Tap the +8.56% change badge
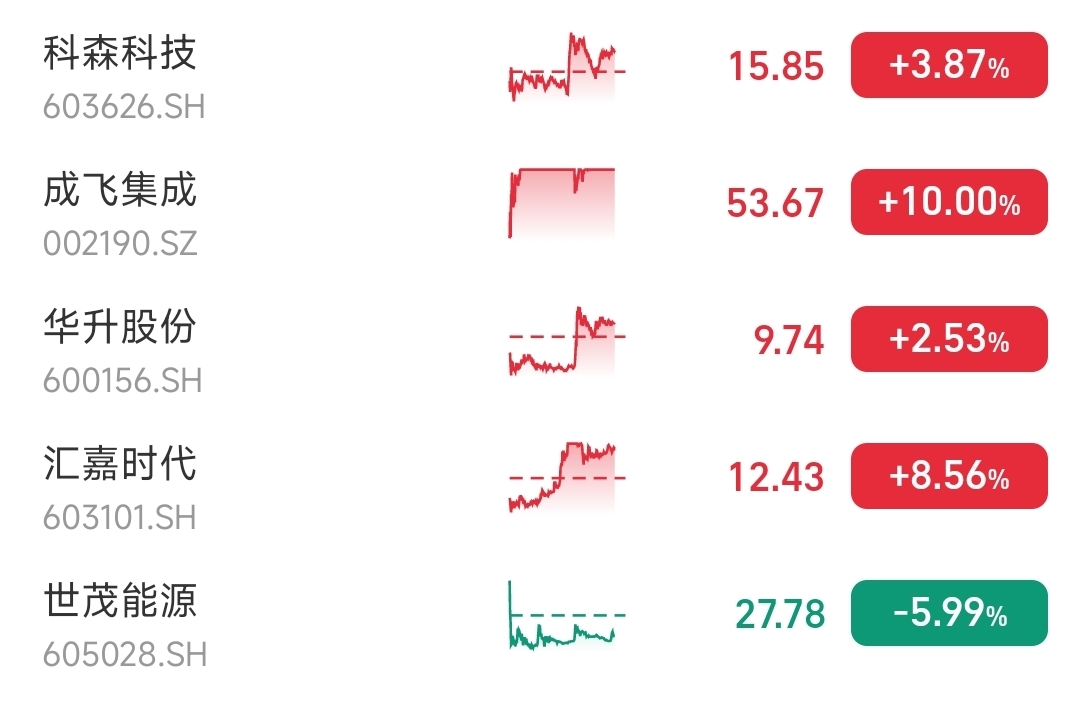The image size is (1080, 704). click(x=949, y=476)
